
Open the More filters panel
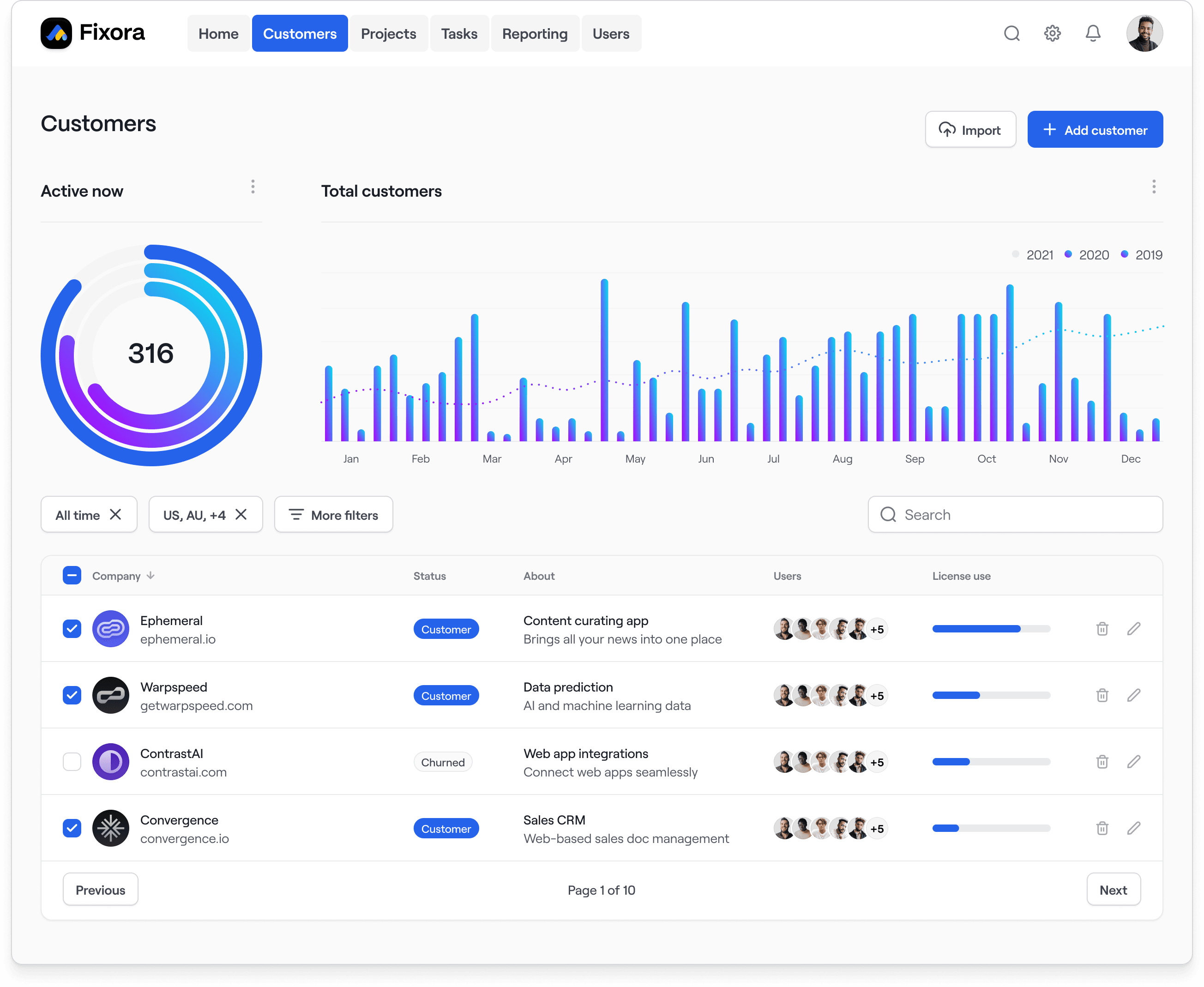333,515
